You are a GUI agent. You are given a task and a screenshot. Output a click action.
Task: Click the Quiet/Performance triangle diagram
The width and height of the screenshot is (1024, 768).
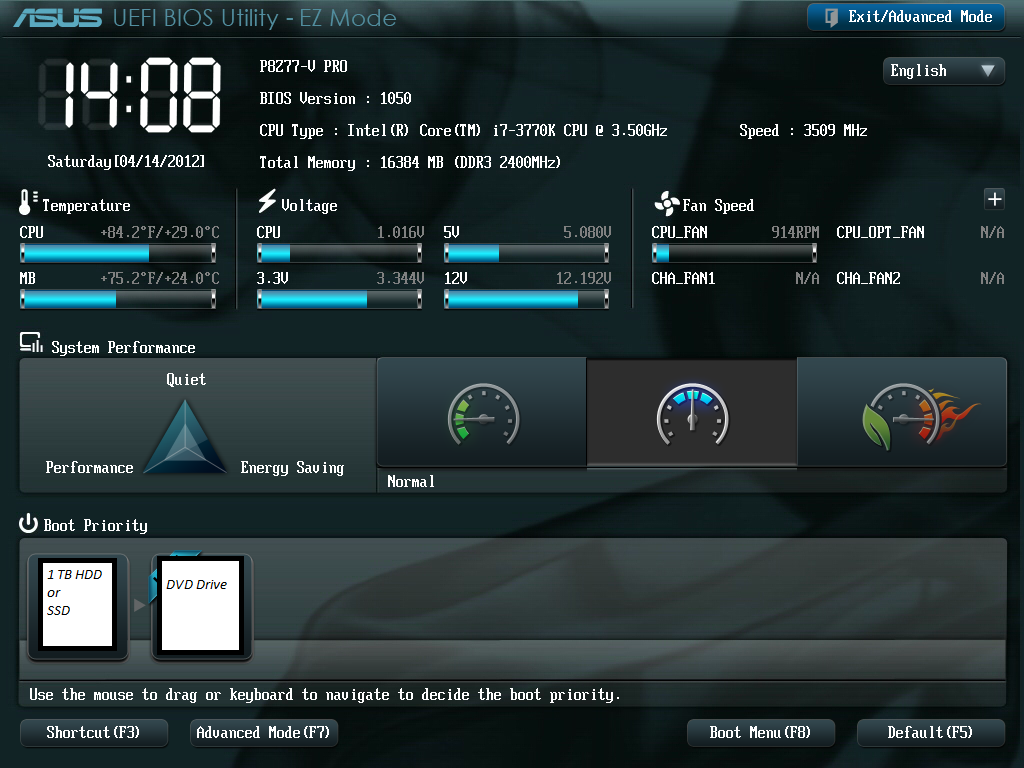tap(185, 437)
